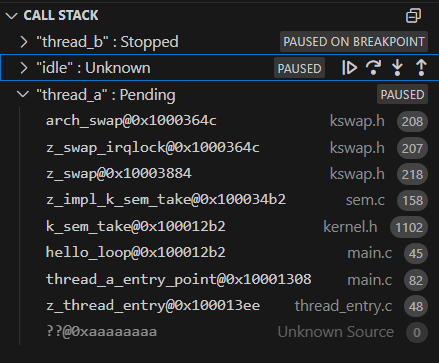Step over in idle thread
The height and width of the screenshot is (363, 439).
point(373,68)
